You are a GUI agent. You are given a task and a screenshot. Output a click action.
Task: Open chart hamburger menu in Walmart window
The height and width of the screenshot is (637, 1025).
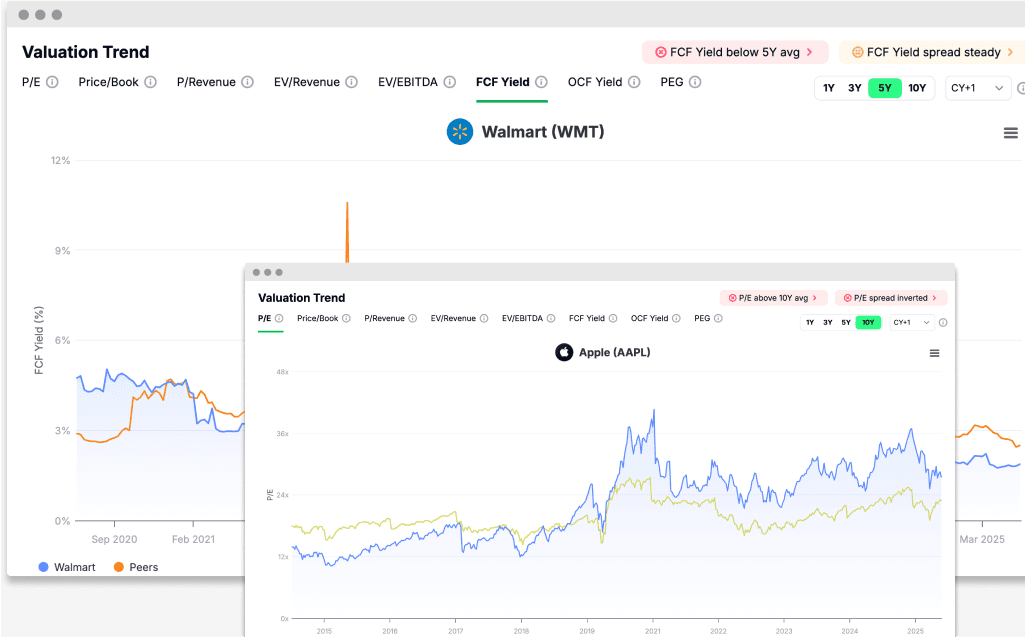(1011, 133)
